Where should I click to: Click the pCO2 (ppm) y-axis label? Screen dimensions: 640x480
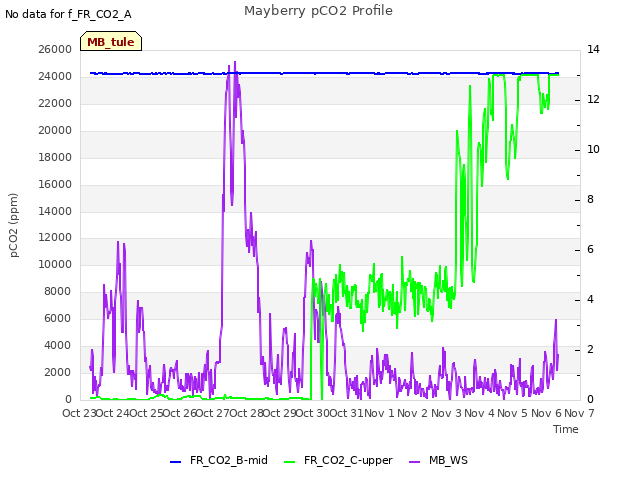pyautogui.click(x=14, y=225)
